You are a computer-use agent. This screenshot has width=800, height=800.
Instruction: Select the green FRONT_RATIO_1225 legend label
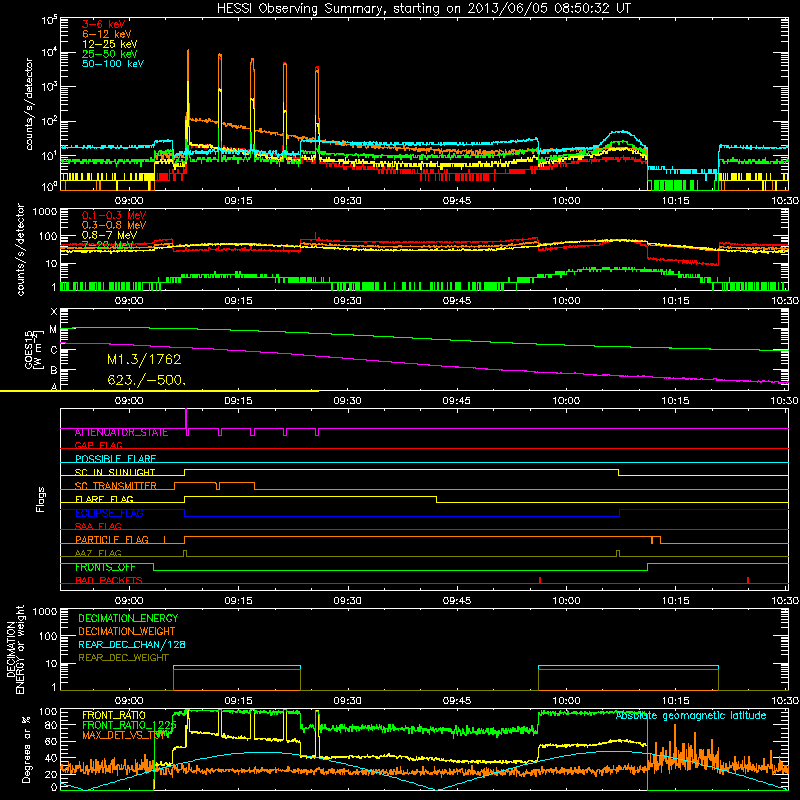point(129,725)
